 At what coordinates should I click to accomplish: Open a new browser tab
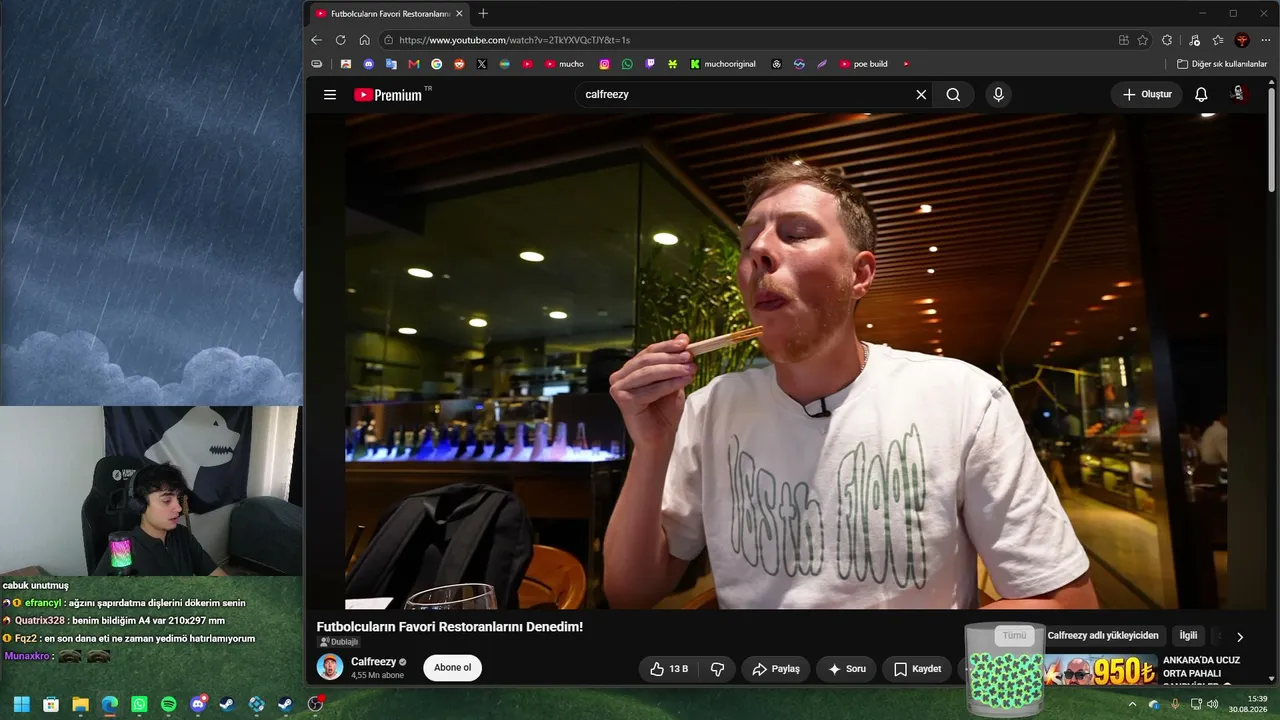(x=484, y=13)
